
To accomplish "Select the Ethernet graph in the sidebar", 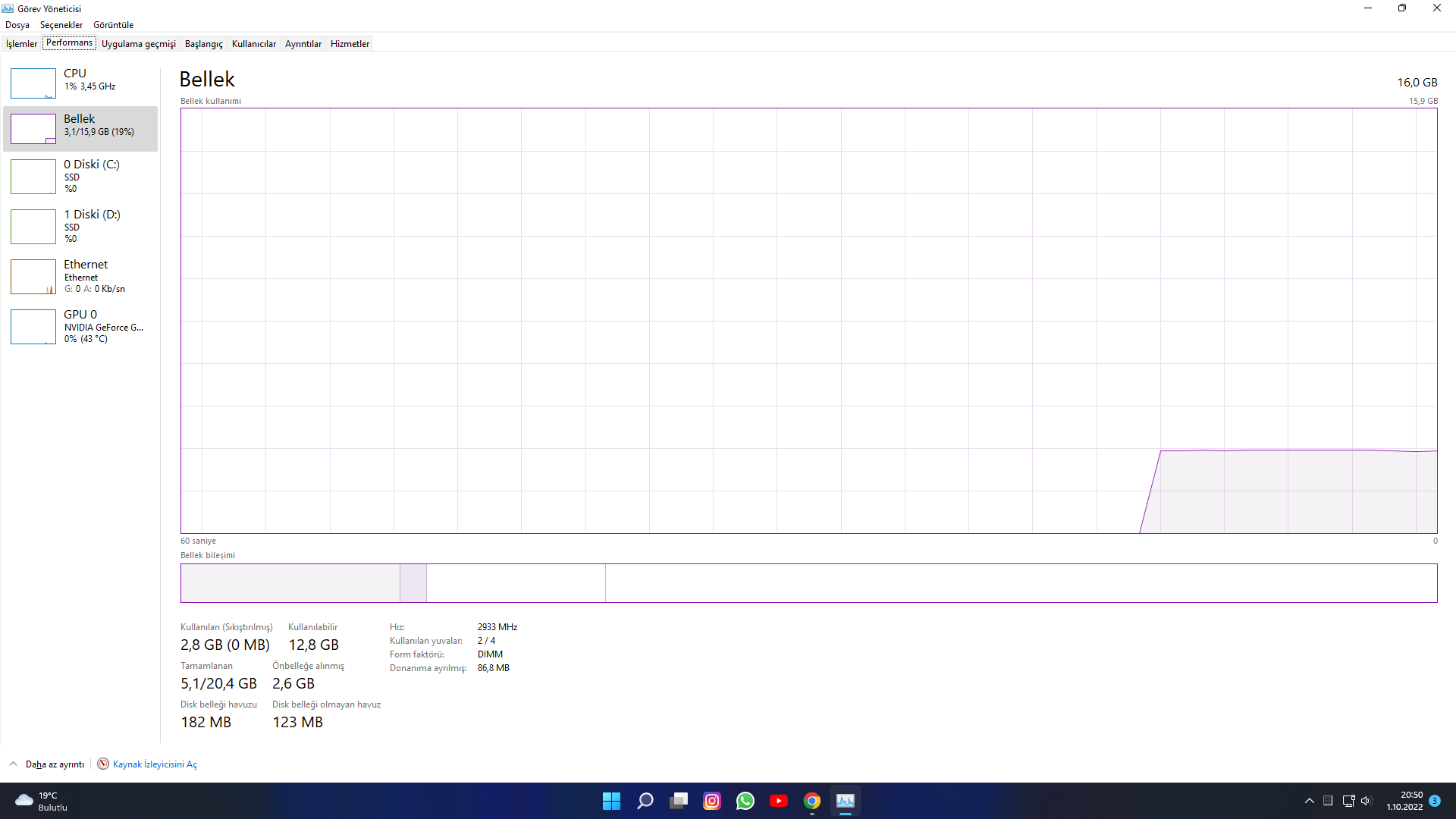I will pos(33,277).
